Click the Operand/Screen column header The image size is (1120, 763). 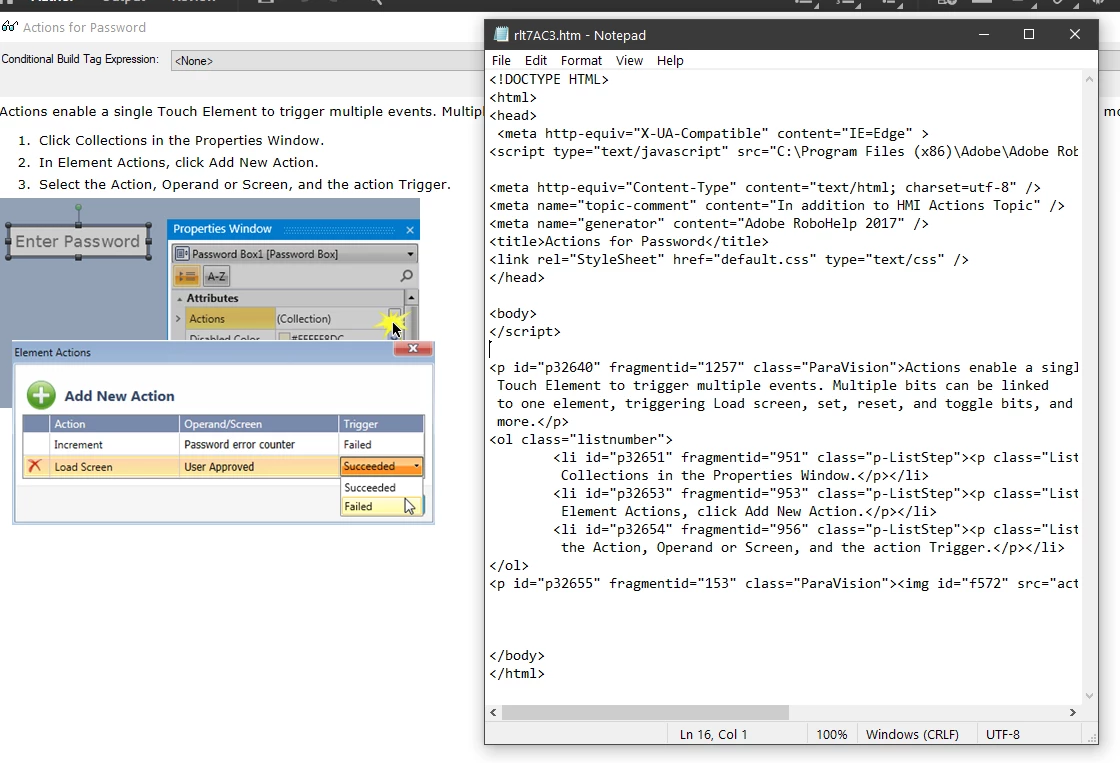[259, 424]
